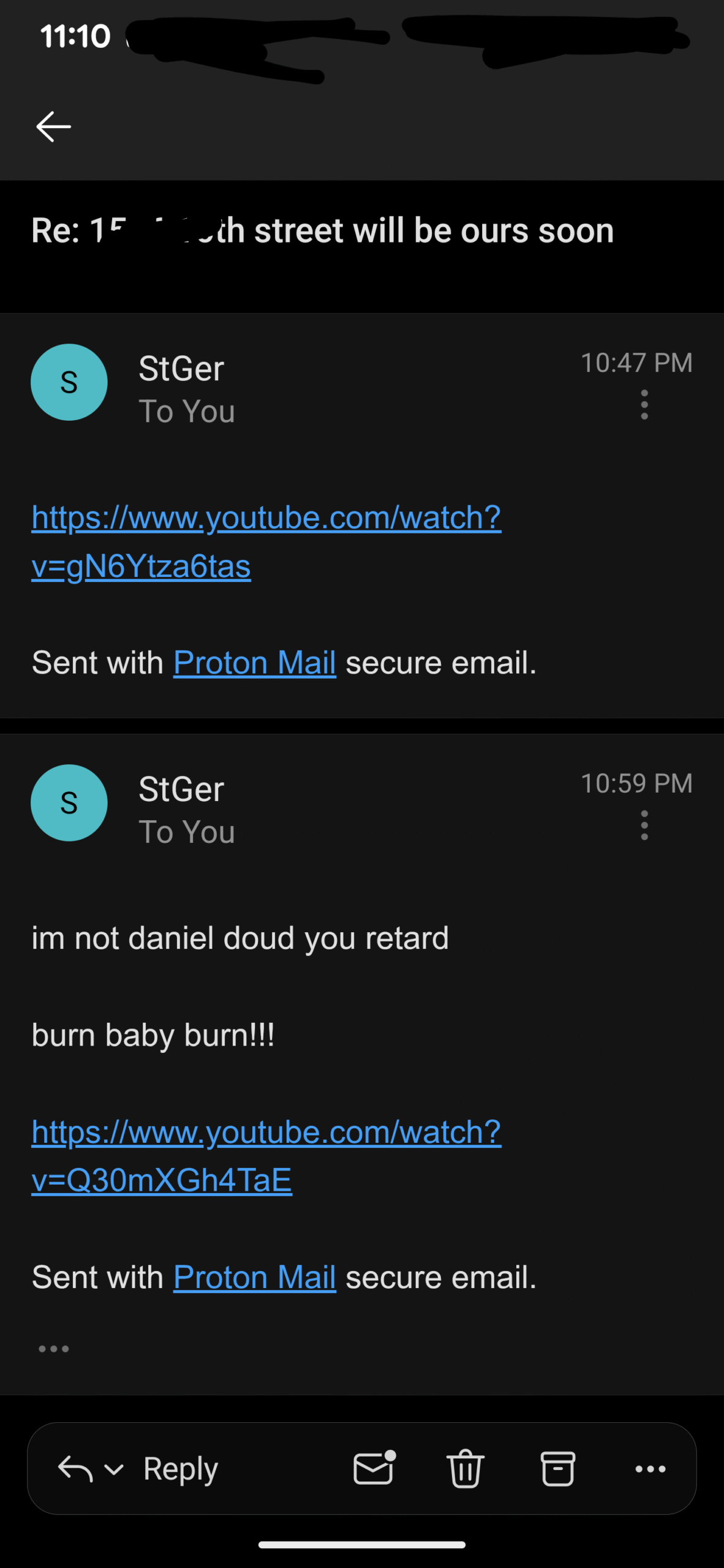724x1568 pixels.
Task: Tap the Reply button
Action: pos(181,1469)
